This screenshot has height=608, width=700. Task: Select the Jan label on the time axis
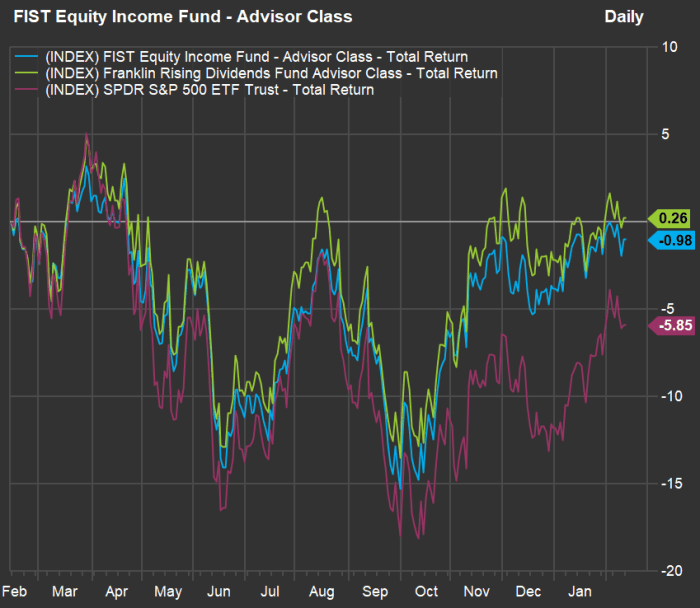coord(581,591)
